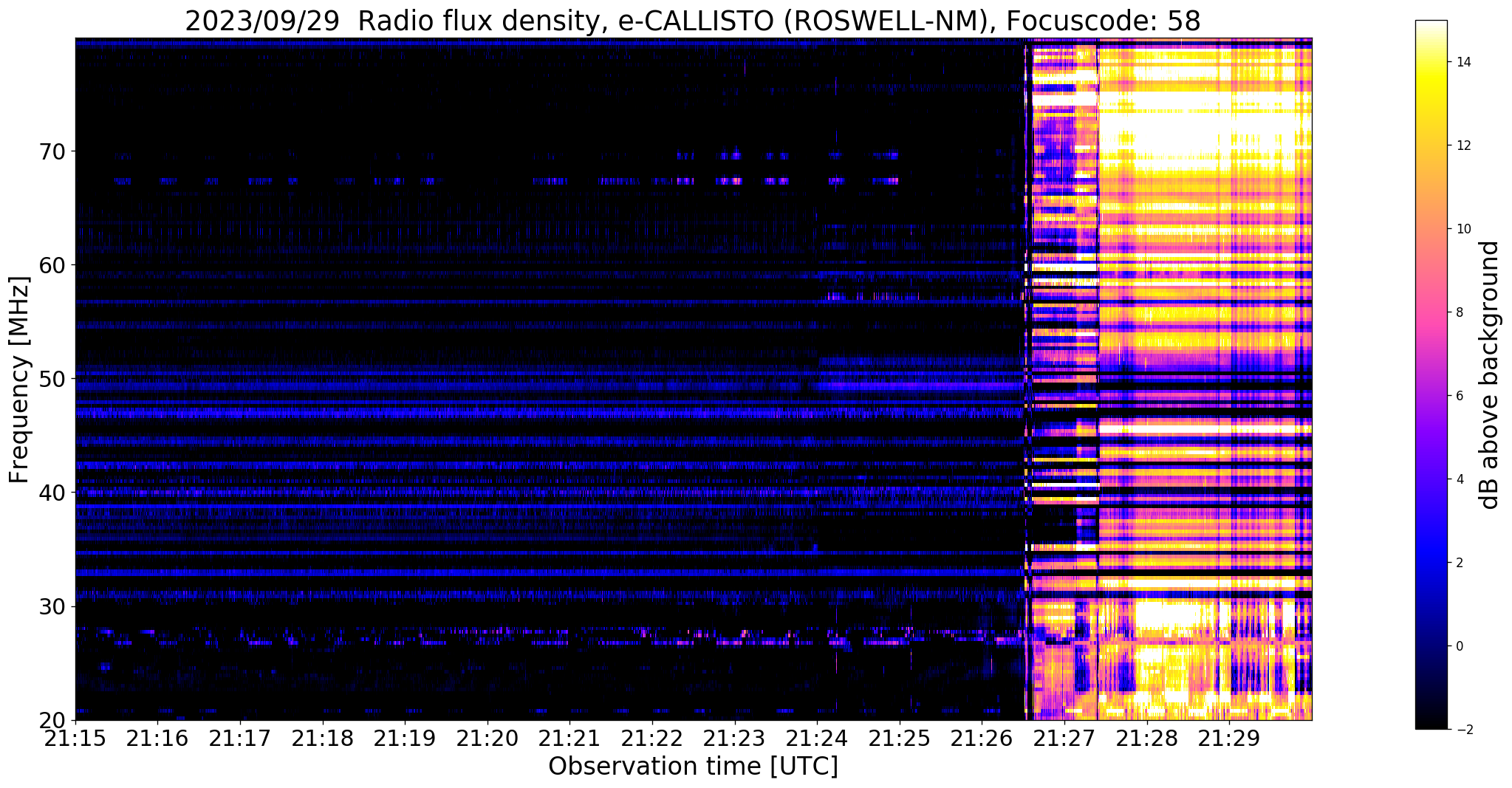Click the 21:25 time tick label
Image resolution: width=1512 pixels, height=788 pixels.
tap(900, 738)
